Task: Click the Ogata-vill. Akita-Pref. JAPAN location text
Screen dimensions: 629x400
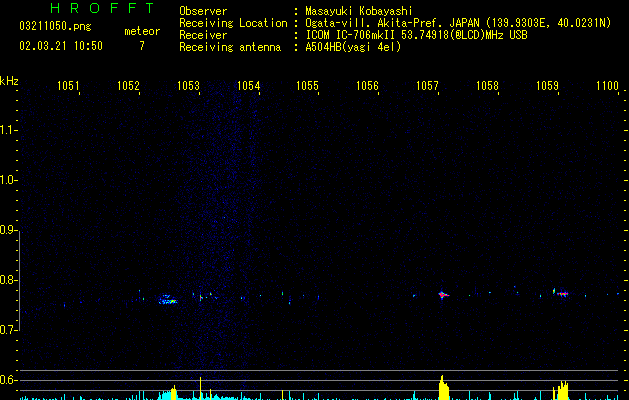Action: click(x=391, y=23)
